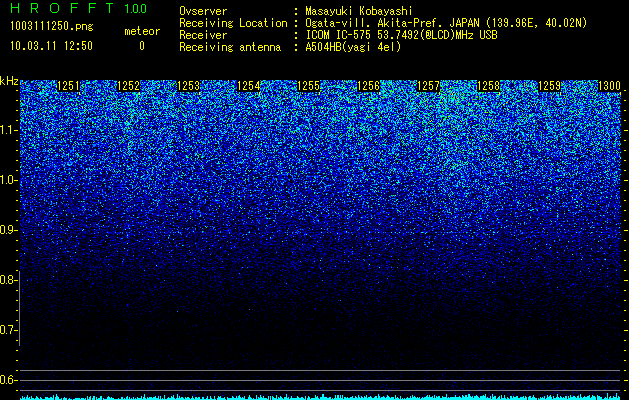Click the Receiving antenna label
Screen dimensions: 629x400
(x=230, y=47)
